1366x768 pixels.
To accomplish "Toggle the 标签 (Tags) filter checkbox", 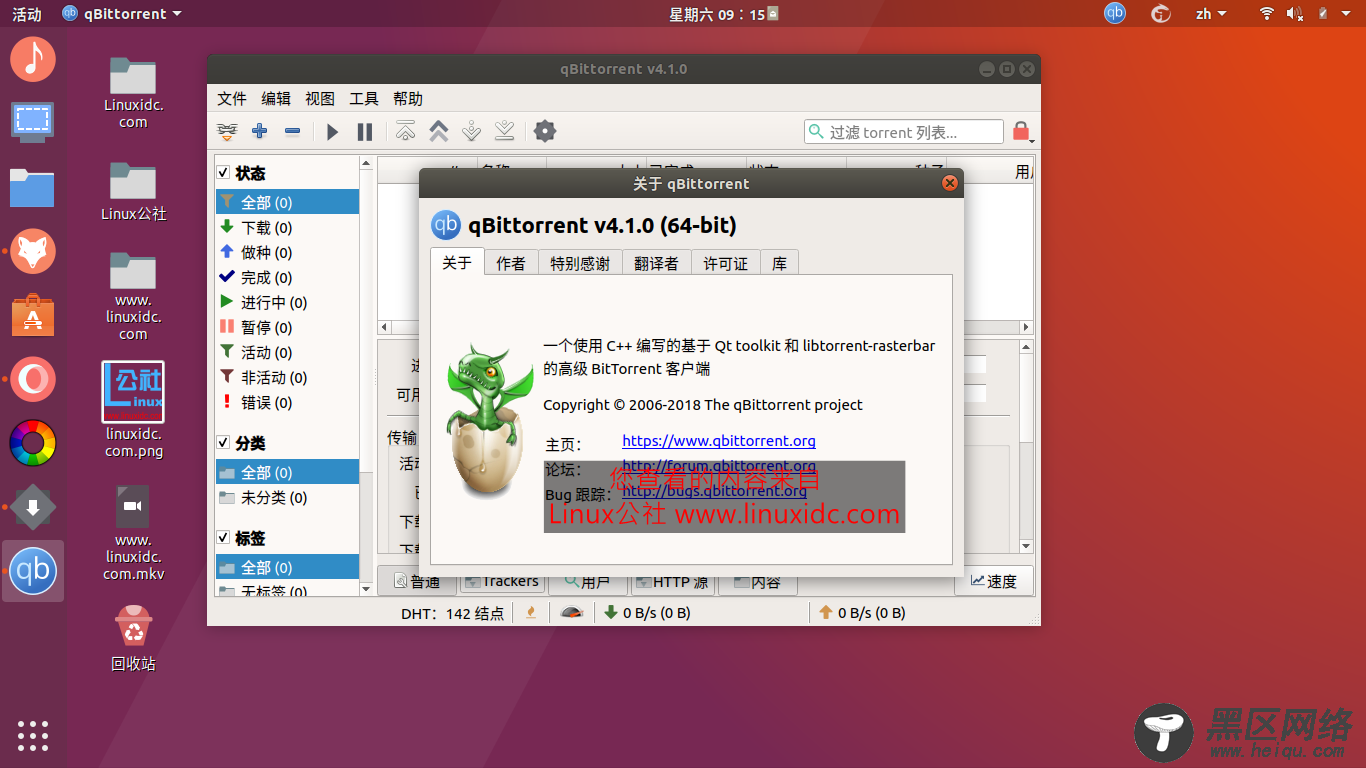I will 223,538.
